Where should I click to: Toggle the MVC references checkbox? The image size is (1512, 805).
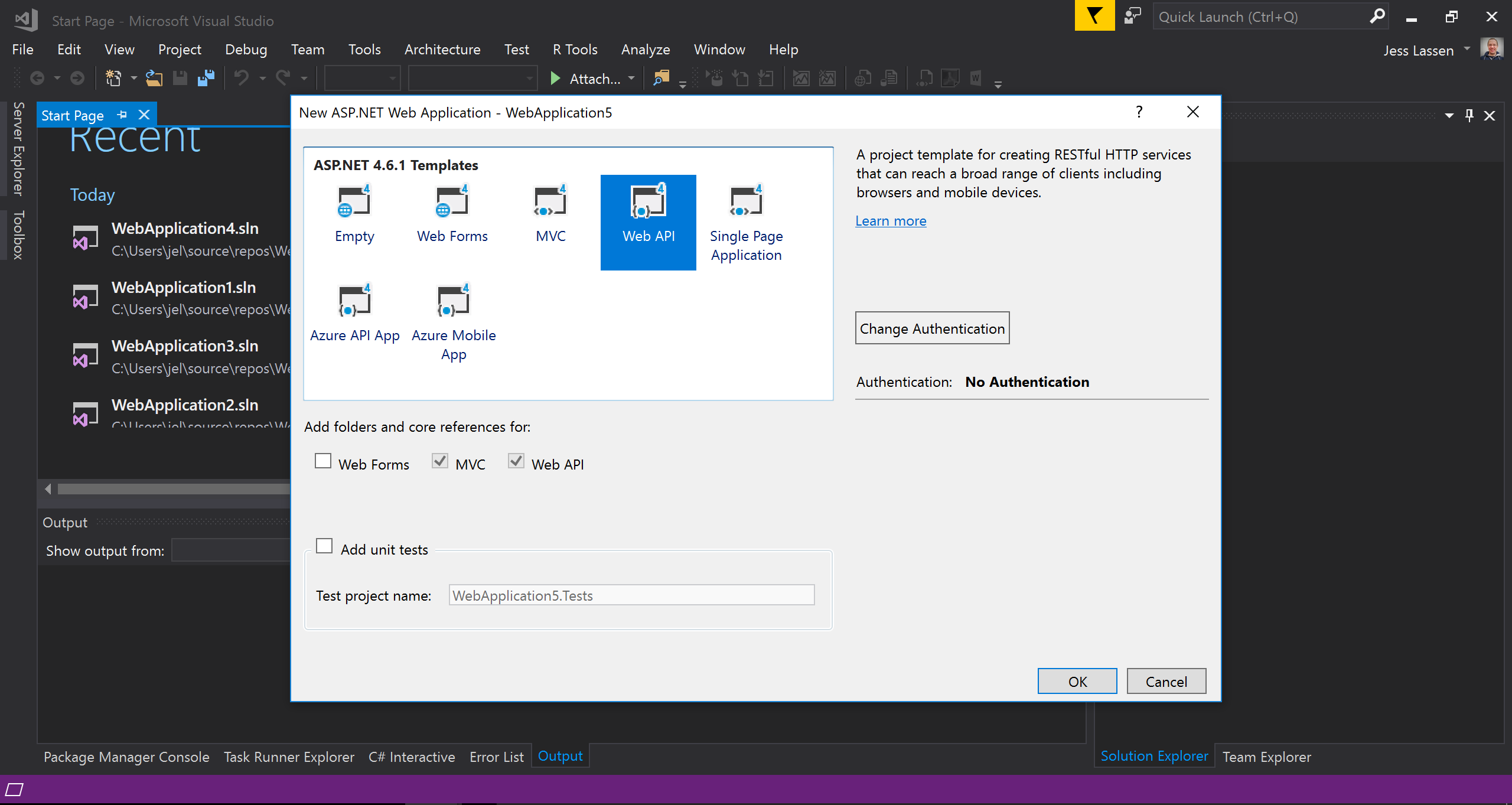tap(440, 461)
